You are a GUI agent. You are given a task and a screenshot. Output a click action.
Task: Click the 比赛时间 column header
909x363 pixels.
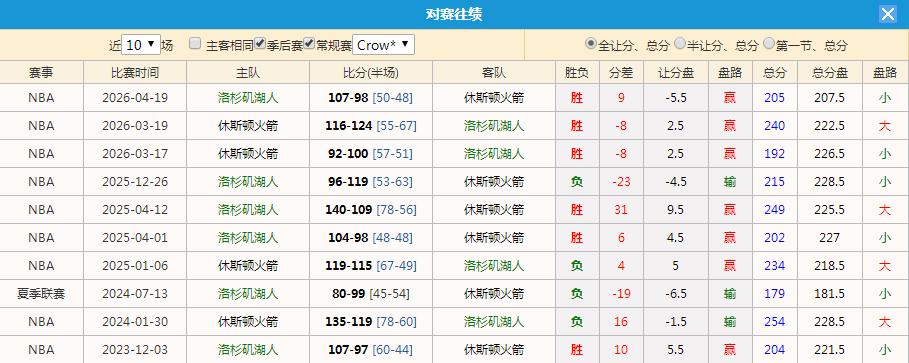pyautogui.click(x=135, y=72)
